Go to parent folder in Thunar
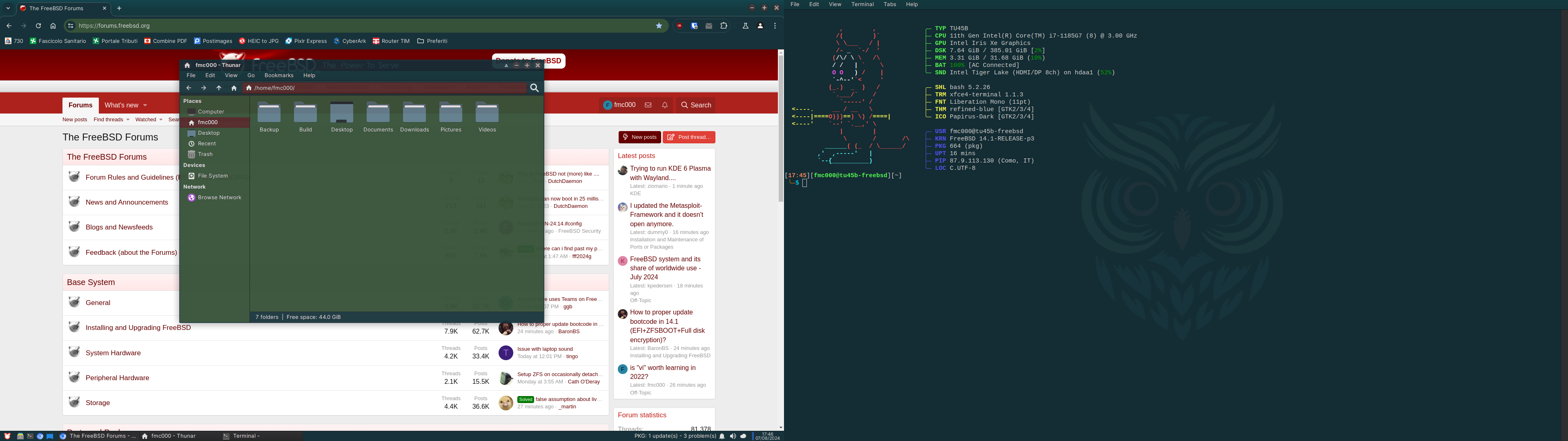The height and width of the screenshot is (441, 1568). pyautogui.click(x=219, y=88)
